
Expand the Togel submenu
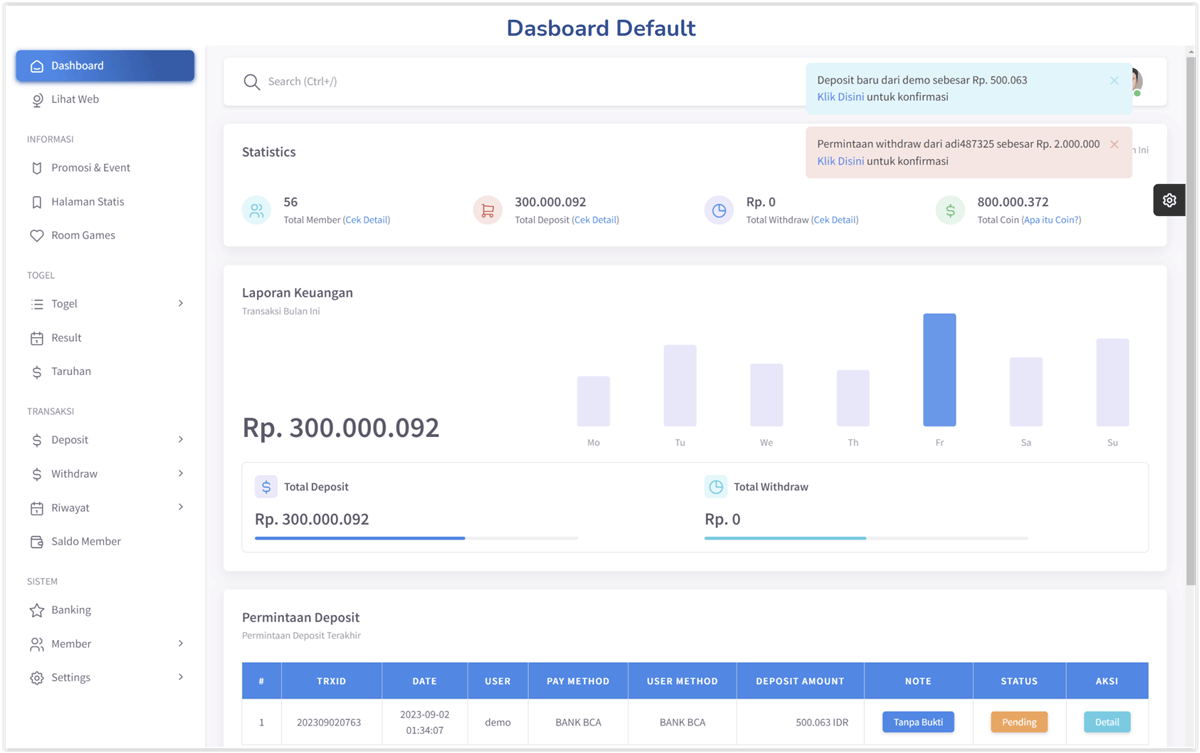pos(181,303)
